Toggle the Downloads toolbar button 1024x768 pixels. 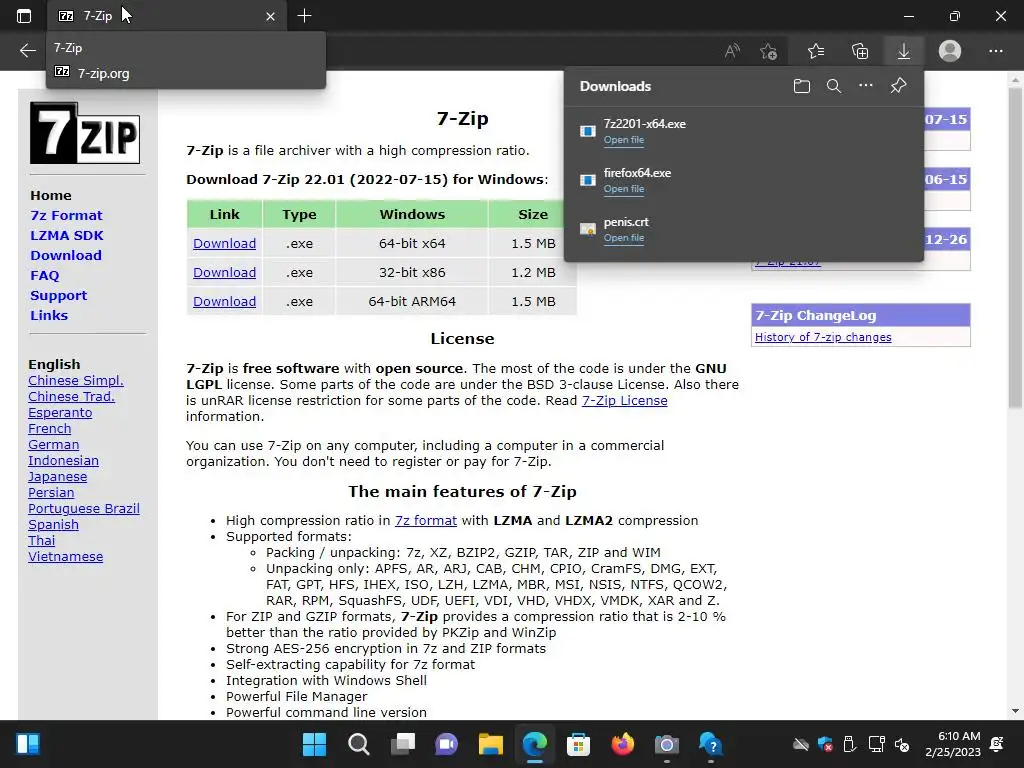click(x=904, y=51)
